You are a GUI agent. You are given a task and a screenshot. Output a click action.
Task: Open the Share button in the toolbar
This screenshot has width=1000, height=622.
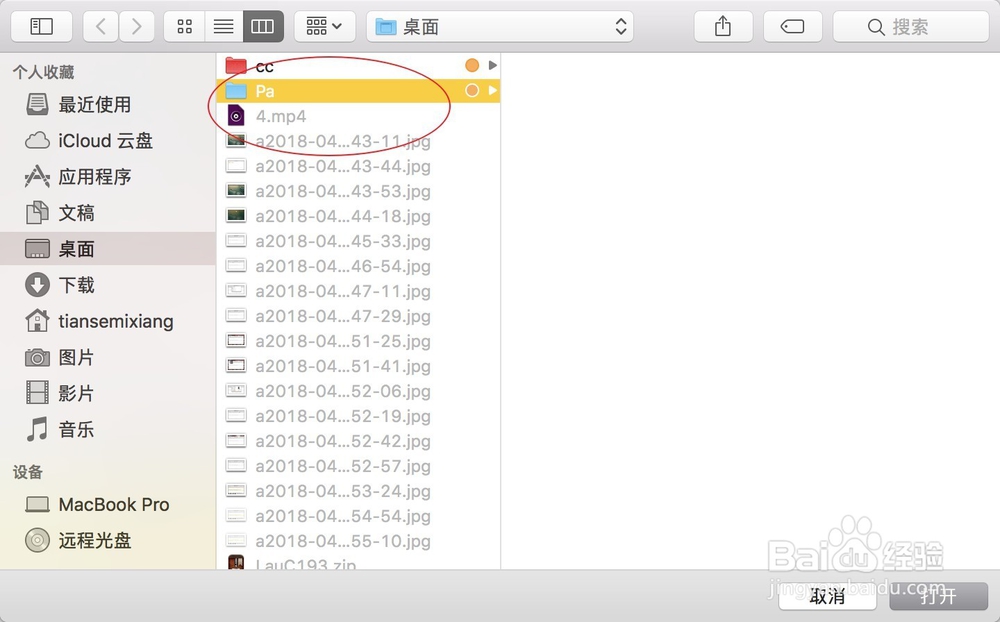[x=723, y=26]
